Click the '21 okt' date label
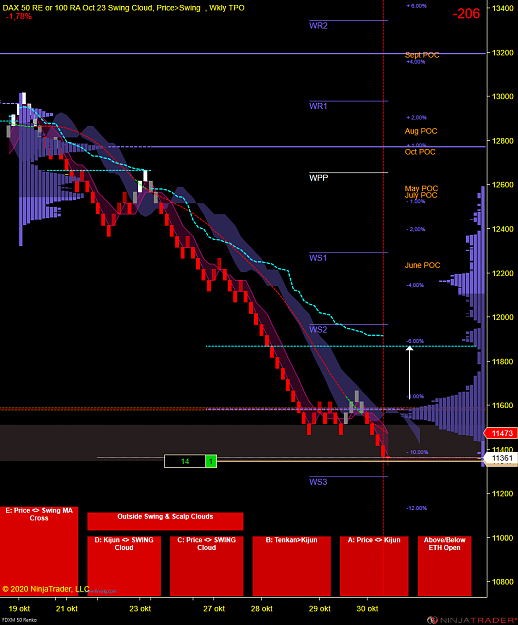 click(x=67, y=609)
